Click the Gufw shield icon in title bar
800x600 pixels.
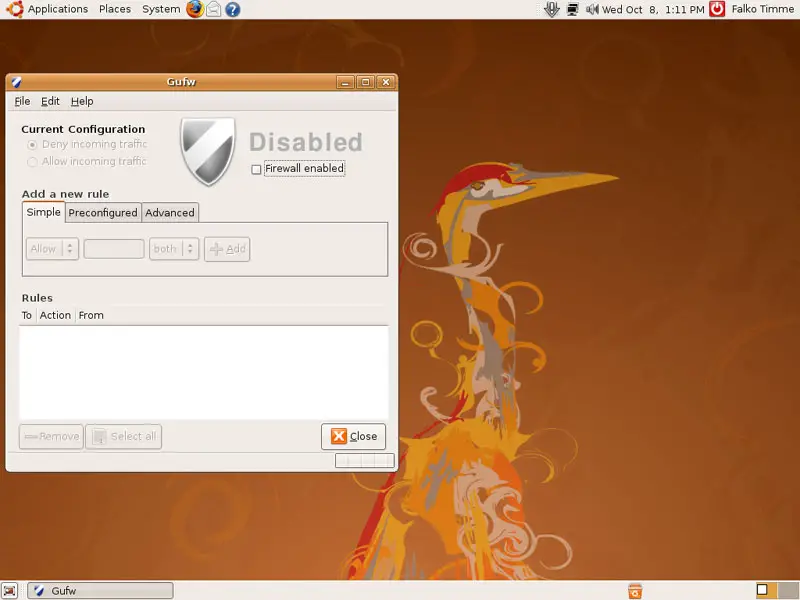click(x=16, y=82)
